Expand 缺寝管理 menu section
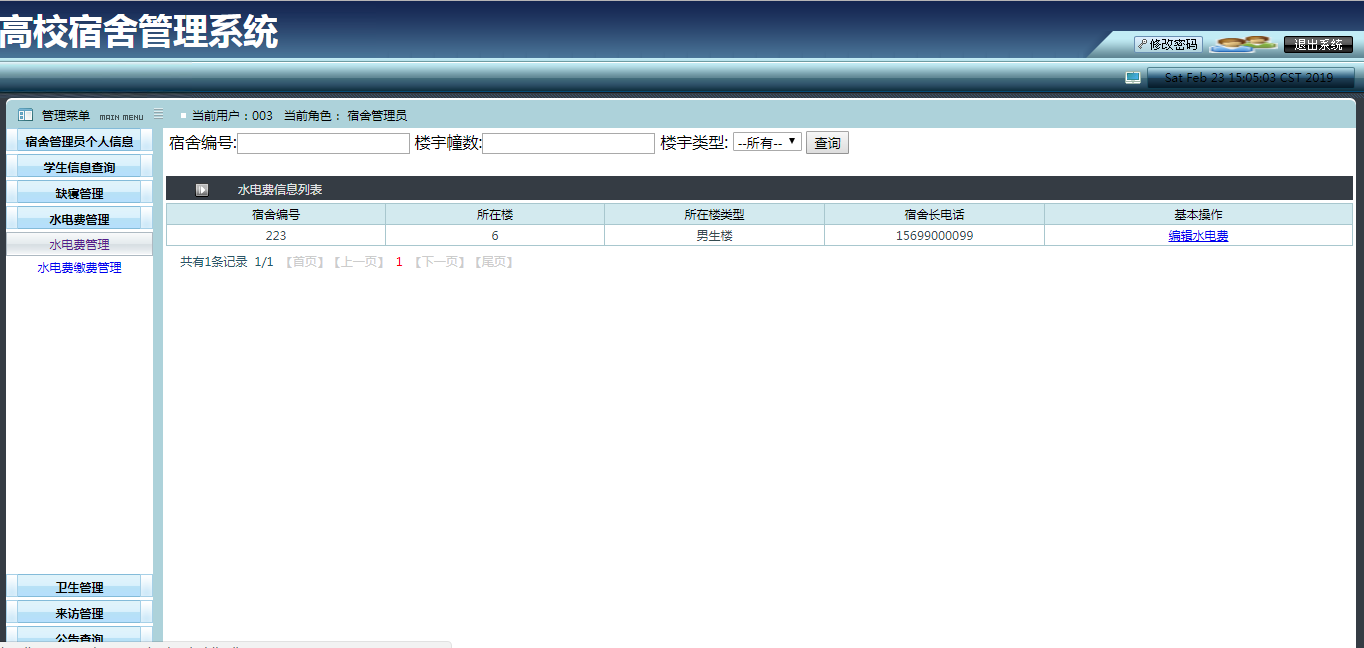This screenshot has width=1364, height=648. [x=79, y=193]
